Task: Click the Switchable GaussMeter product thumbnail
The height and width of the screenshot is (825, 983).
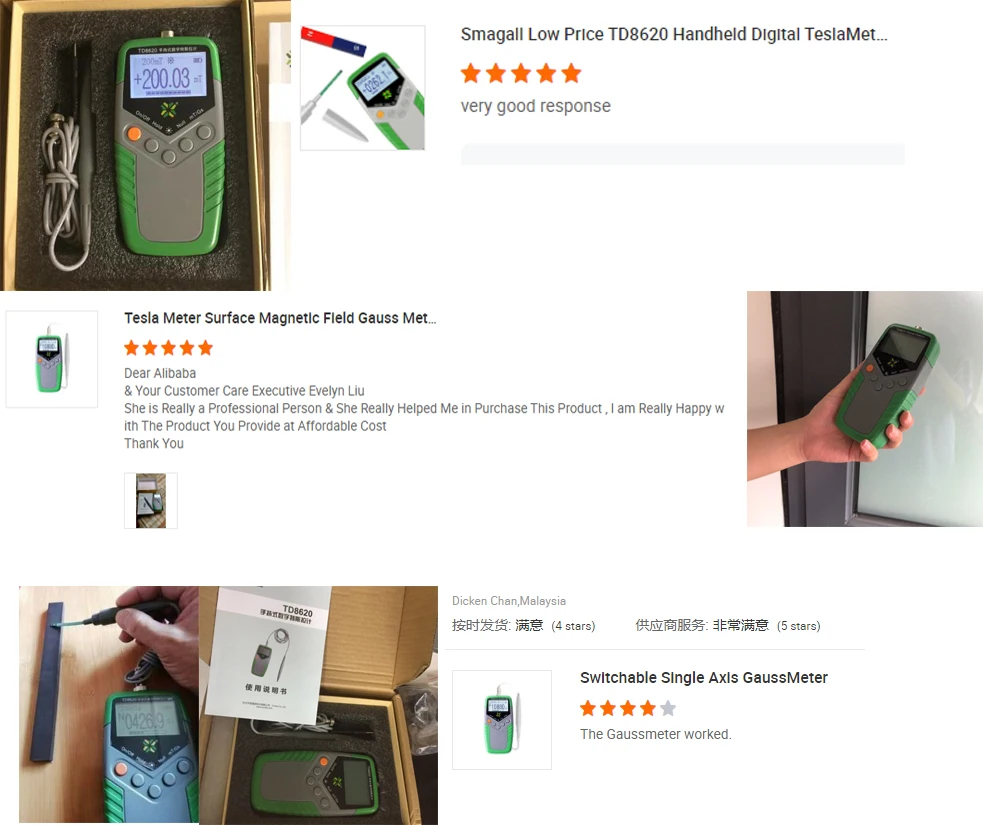Action: click(502, 720)
